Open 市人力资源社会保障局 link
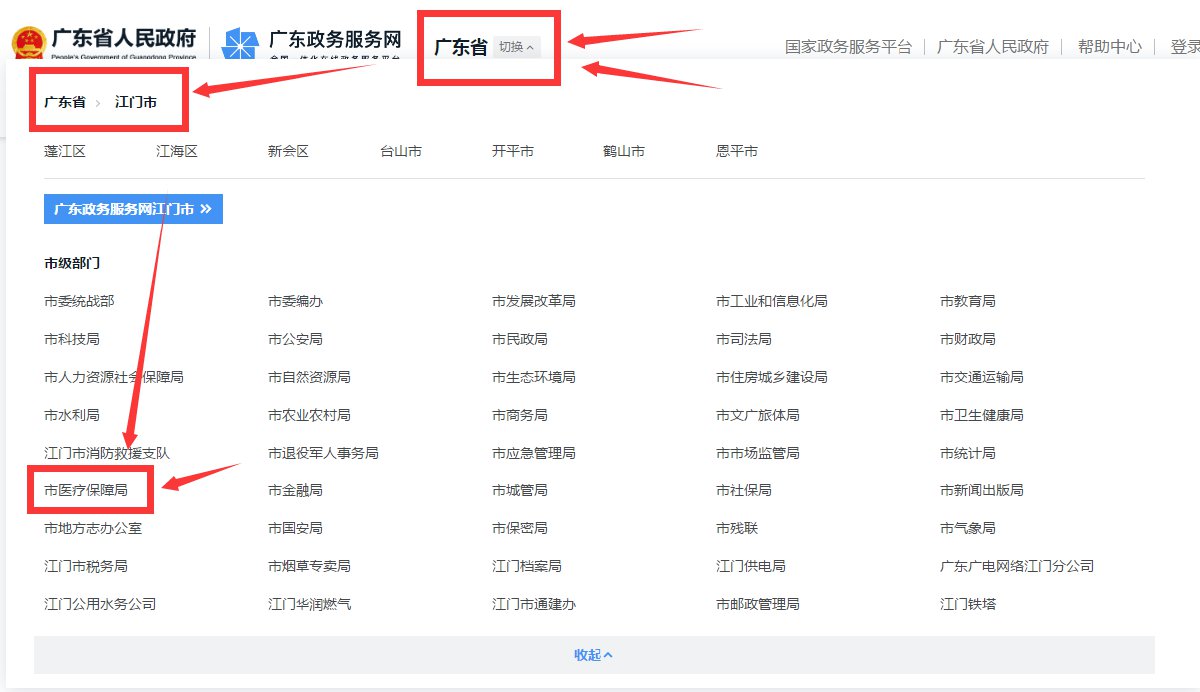 [x=113, y=377]
